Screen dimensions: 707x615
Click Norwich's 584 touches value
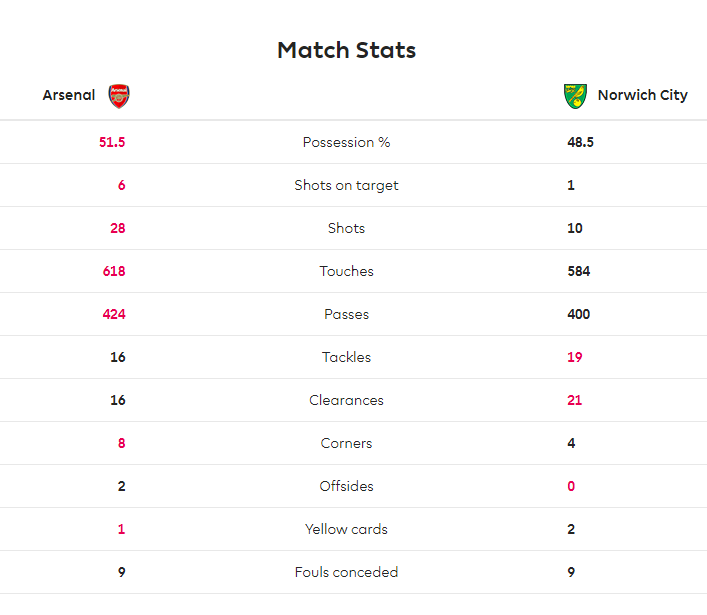click(579, 271)
